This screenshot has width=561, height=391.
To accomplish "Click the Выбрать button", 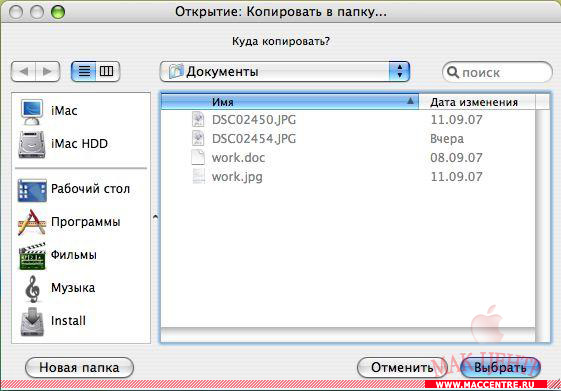I will click(x=500, y=367).
